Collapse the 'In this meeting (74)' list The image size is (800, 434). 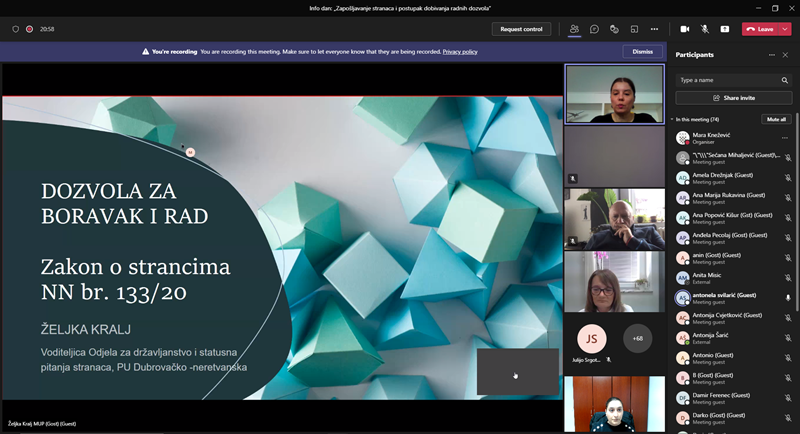pos(672,119)
